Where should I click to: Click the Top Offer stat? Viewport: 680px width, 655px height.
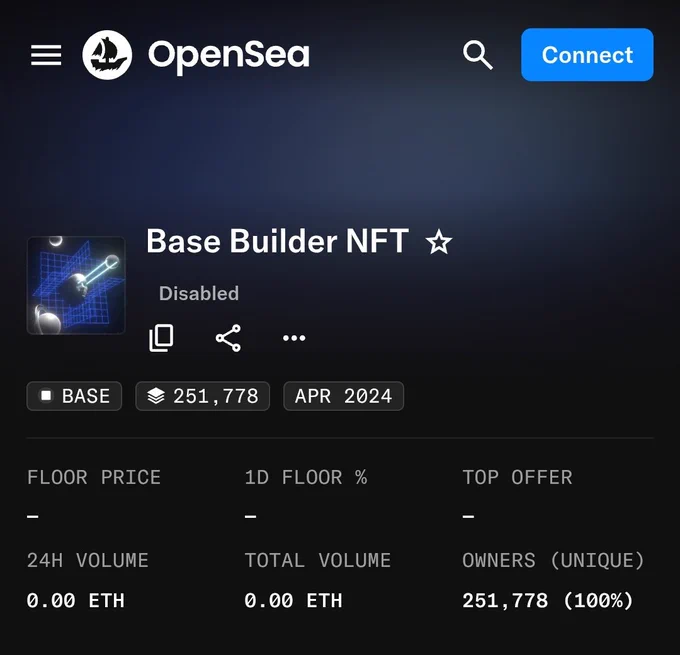click(x=517, y=495)
